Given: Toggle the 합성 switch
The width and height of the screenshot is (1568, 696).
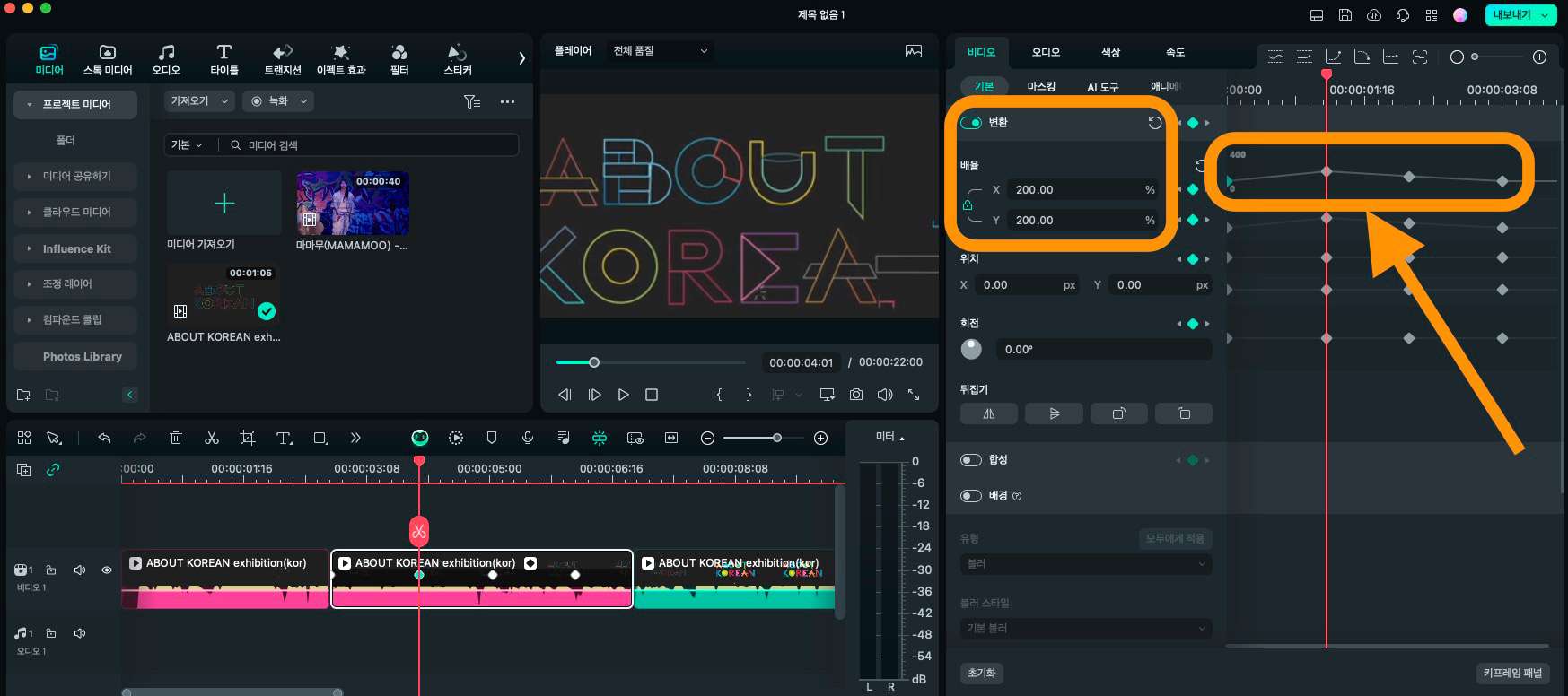Looking at the screenshot, I should click(971, 460).
